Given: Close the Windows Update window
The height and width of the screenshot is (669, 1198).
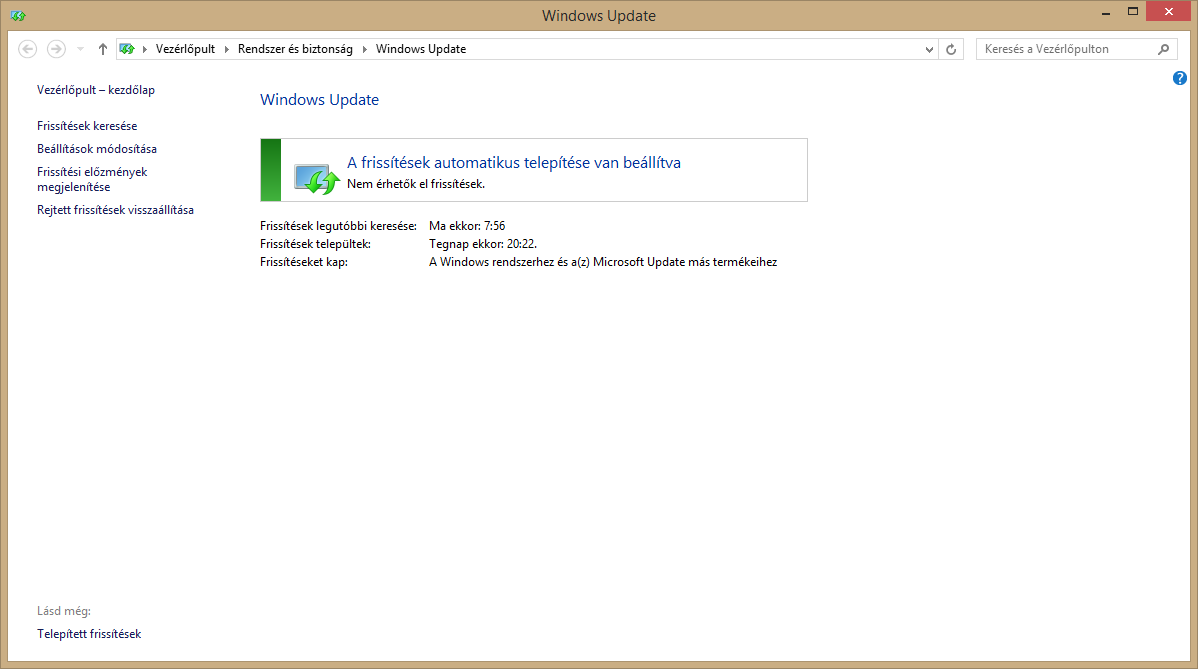Looking at the screenshot, I should pyautogui.click(x=1169, y=11).
